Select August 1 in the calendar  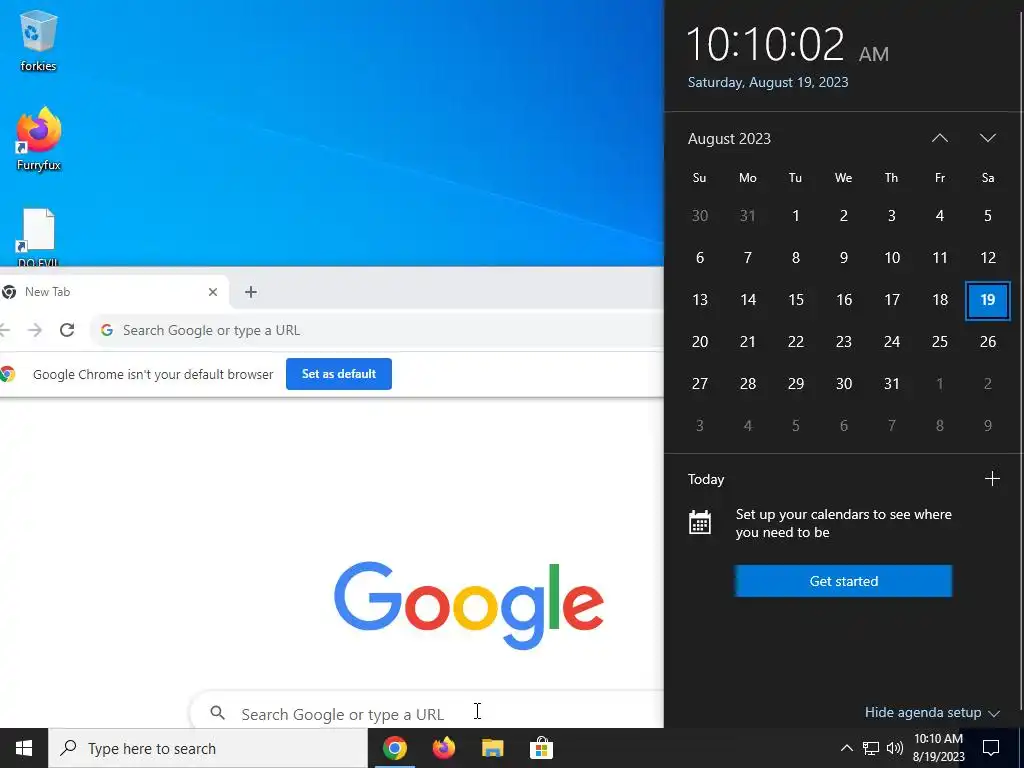pyautogui.click(x=795, y=216)
